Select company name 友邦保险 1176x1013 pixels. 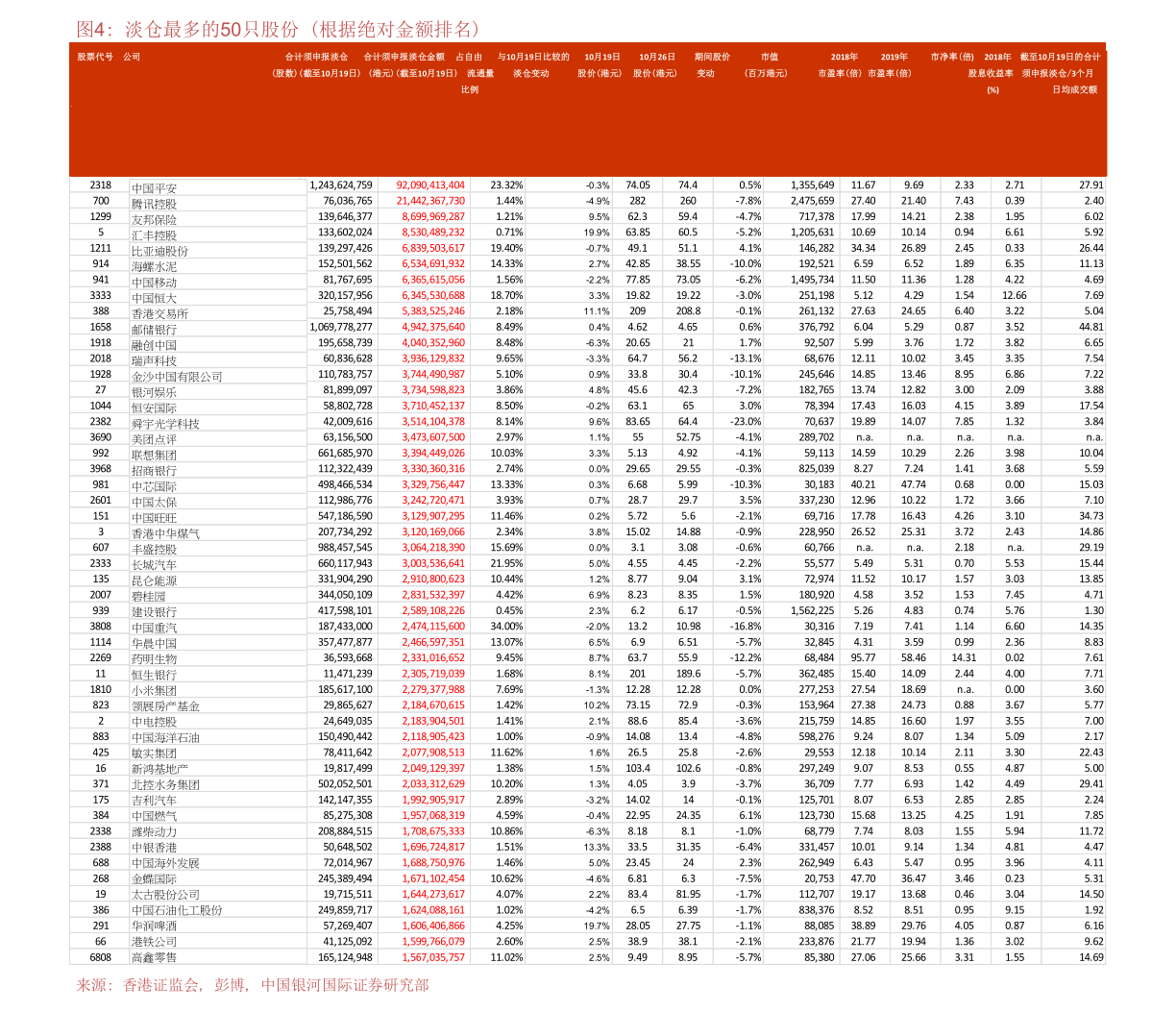(x=155, y=219)
